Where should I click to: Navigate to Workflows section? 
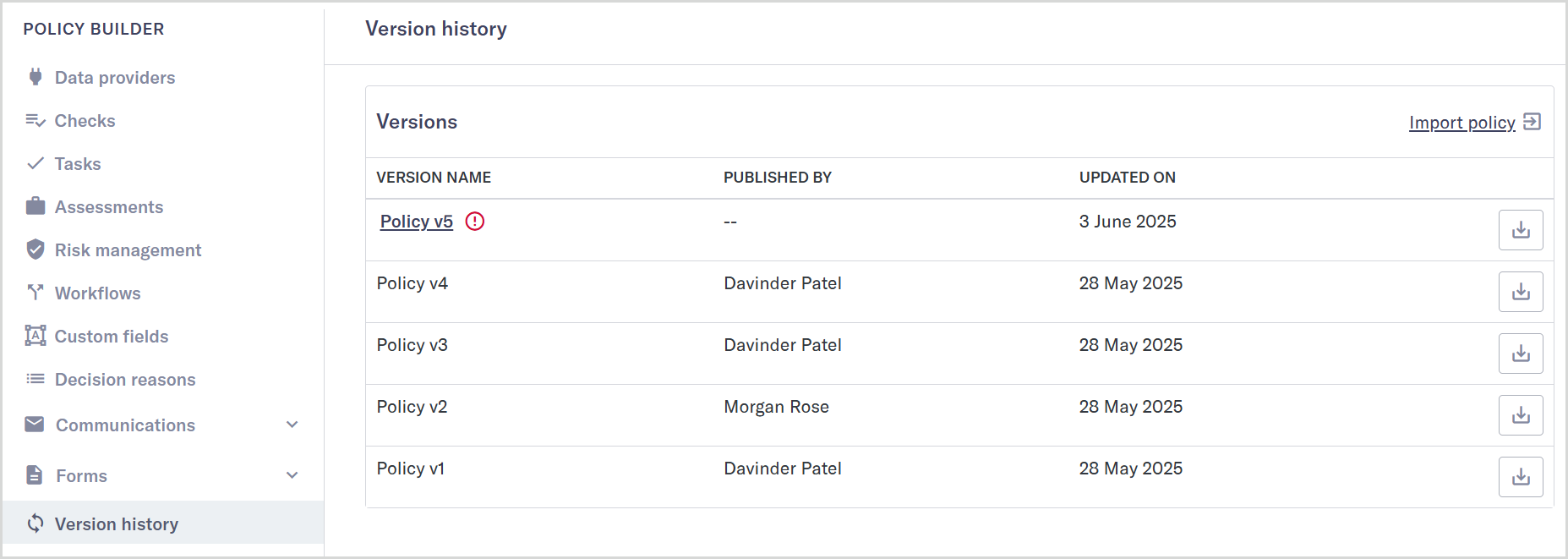98,293
